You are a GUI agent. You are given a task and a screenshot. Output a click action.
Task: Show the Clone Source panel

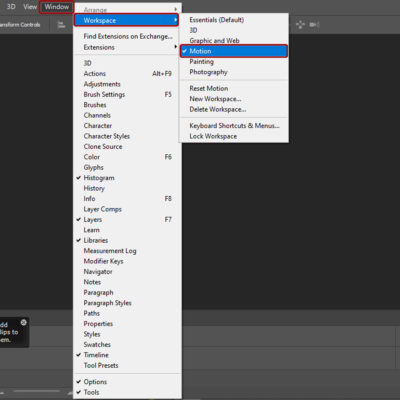coord(127,147)
